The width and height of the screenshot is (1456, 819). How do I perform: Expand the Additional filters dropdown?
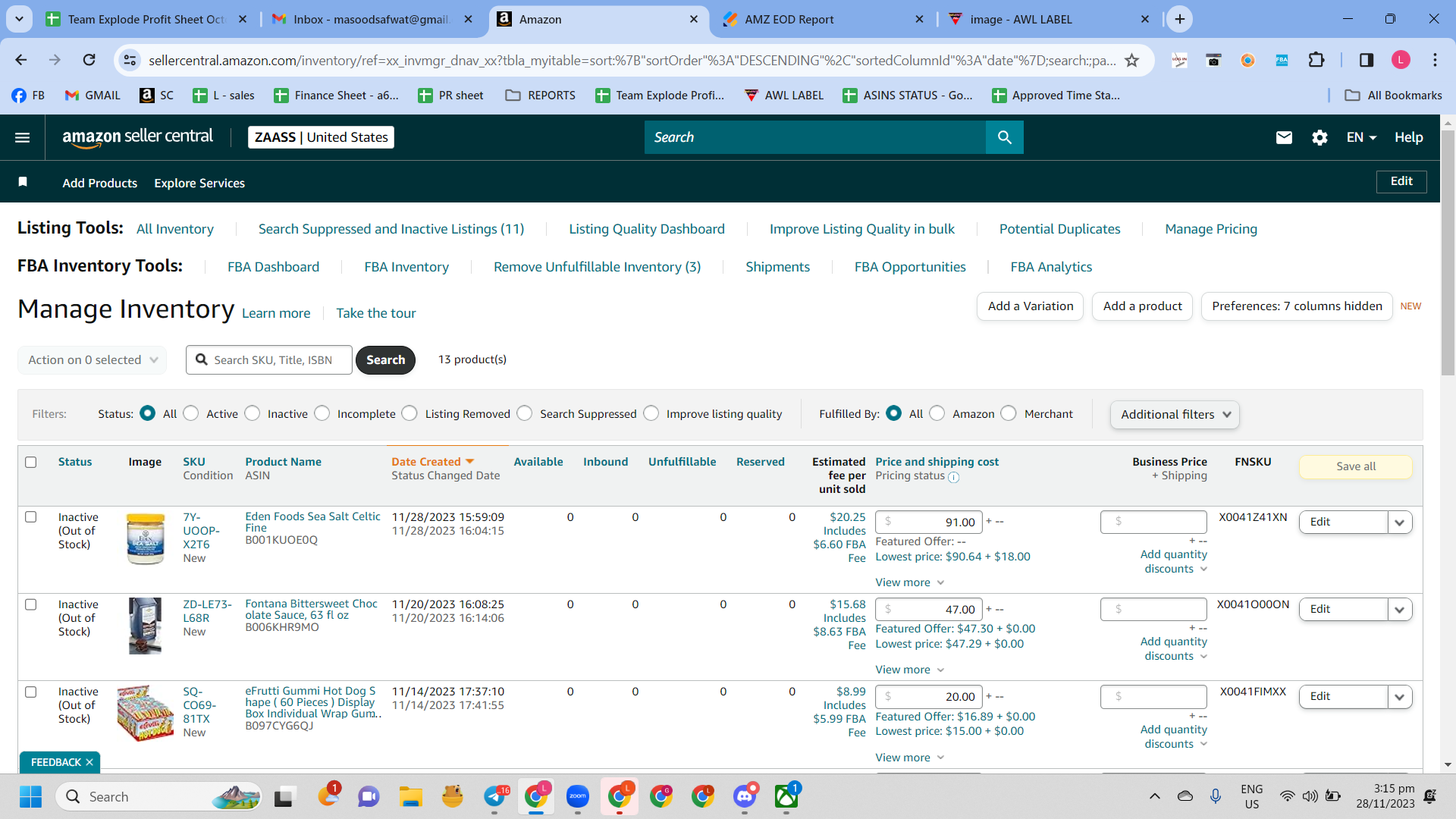1175,415
